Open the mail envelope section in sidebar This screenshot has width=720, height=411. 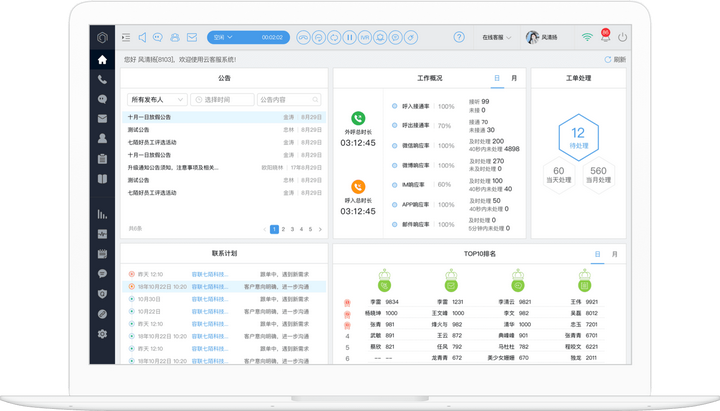pos(102,118)
